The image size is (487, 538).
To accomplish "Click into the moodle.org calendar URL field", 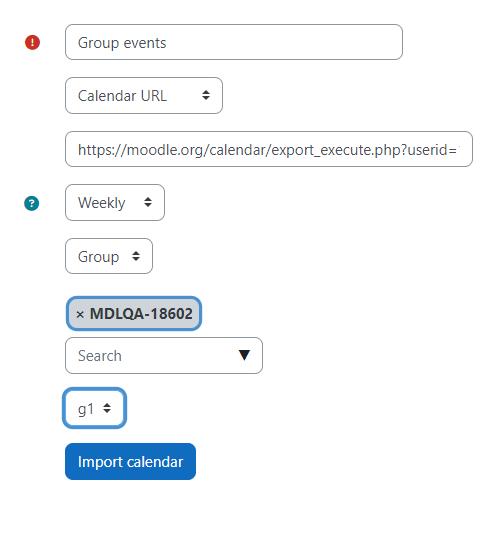I will tap(269, 149).
